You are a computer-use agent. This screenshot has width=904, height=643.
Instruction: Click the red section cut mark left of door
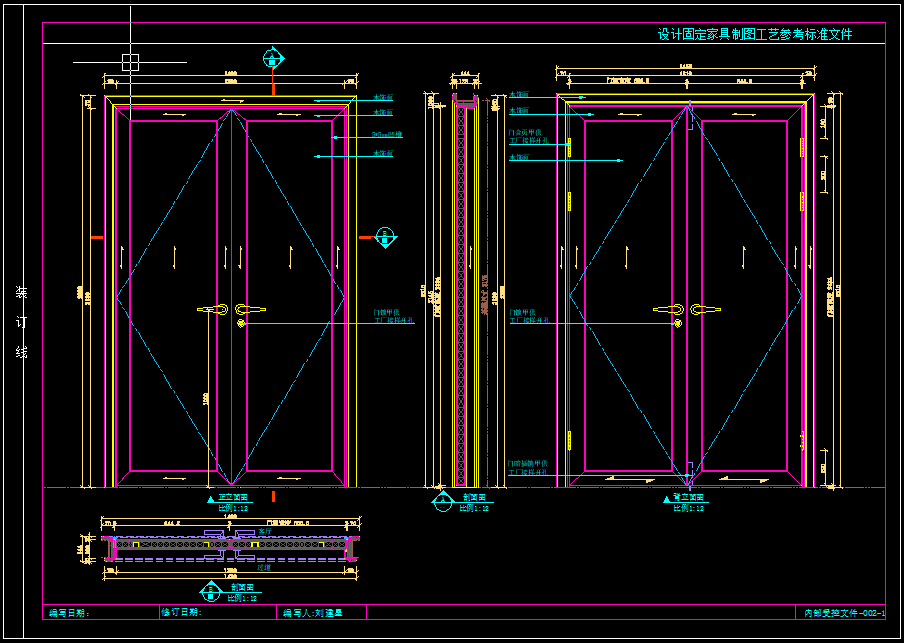click(97, 237)
